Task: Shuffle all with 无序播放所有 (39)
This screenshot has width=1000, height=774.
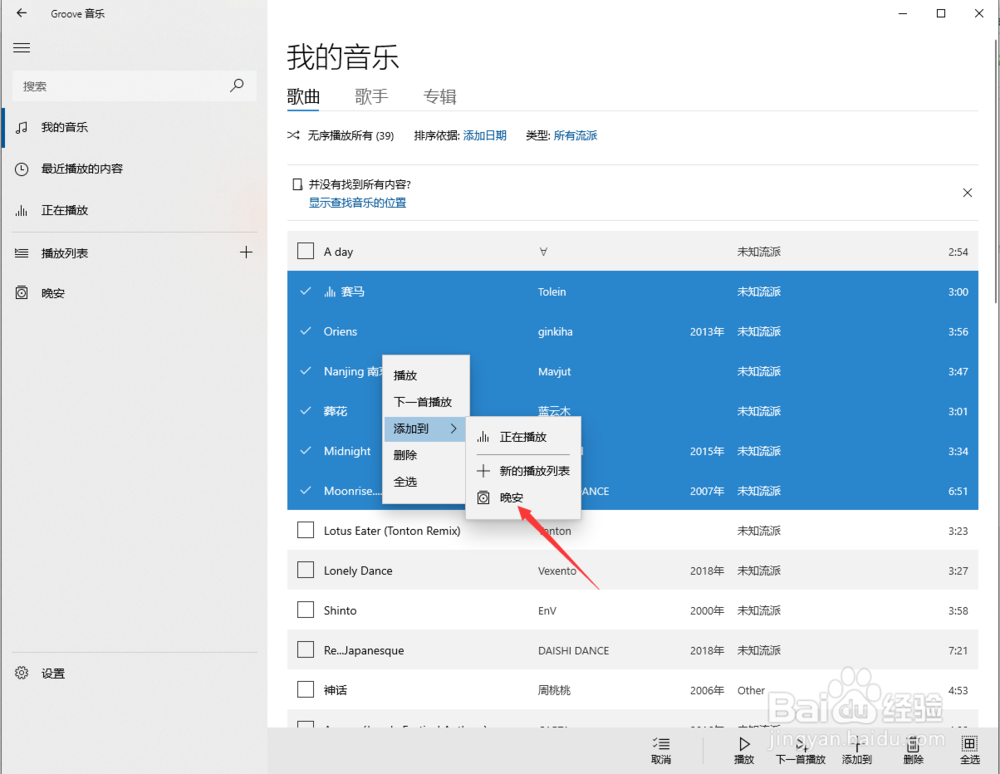Action: (x=341, y=135)
